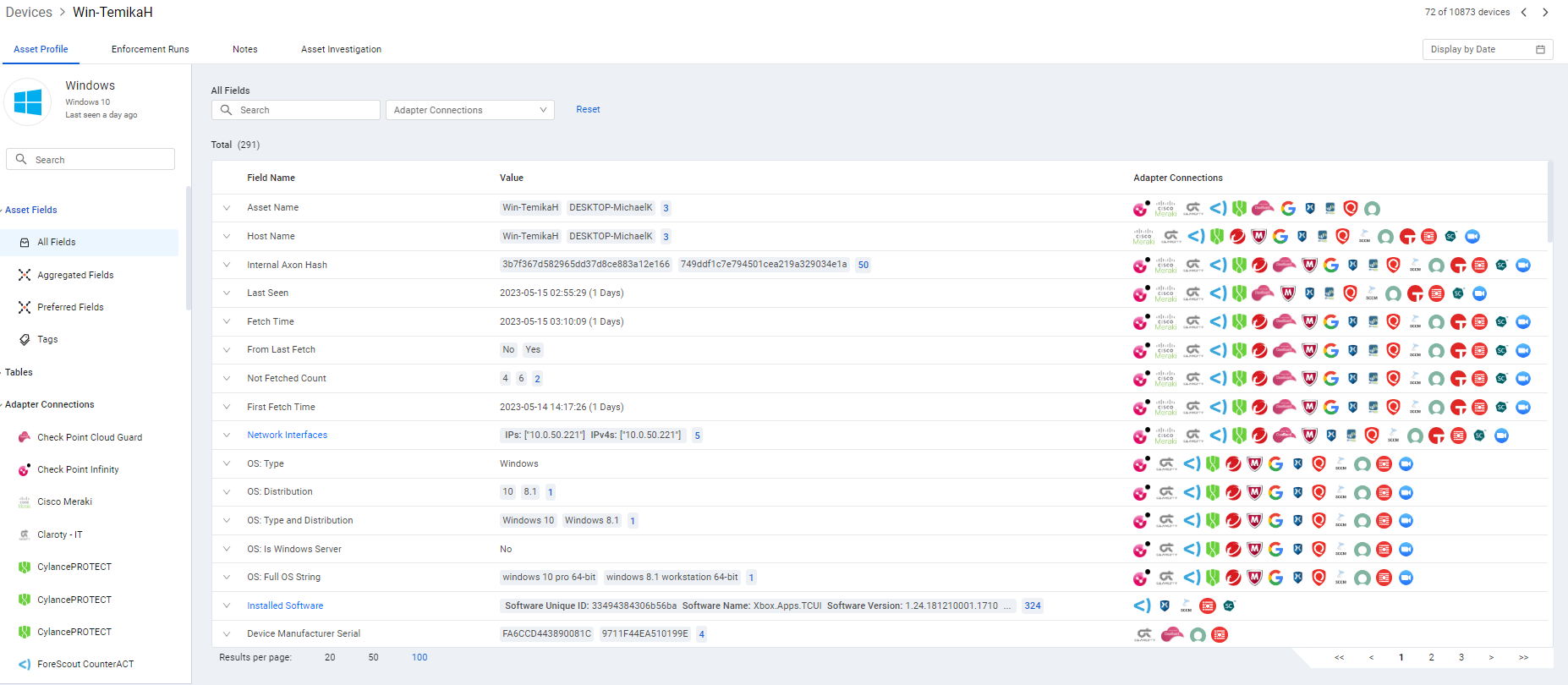
Task: Click the Reset link
Action: [588, 109]
